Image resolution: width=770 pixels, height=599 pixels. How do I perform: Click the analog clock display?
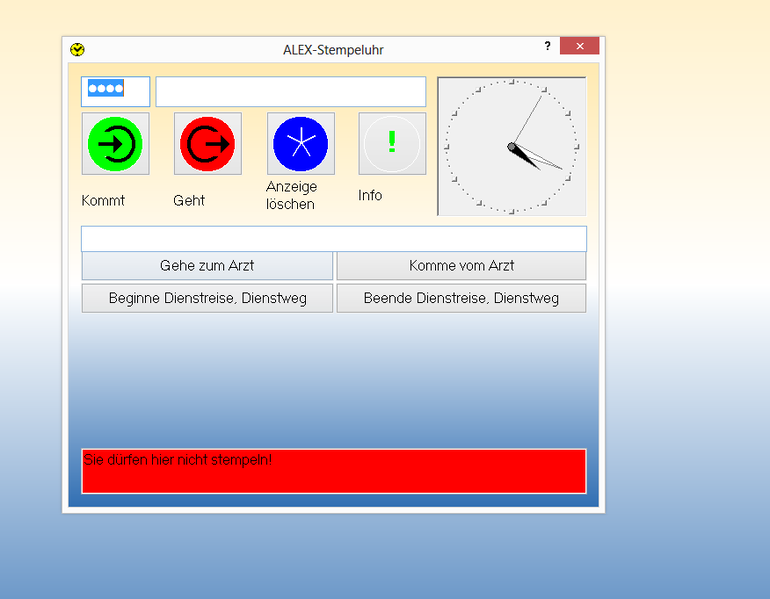tap(511, 146)
